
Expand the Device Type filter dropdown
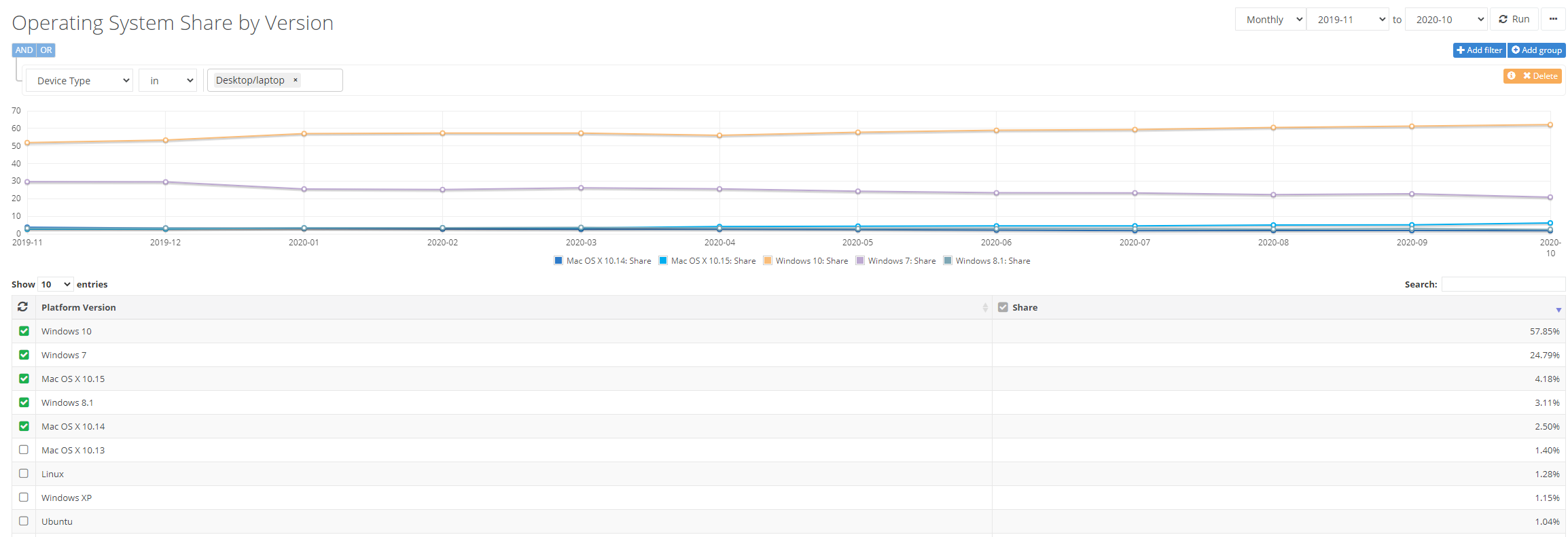(x=79, y=81)
